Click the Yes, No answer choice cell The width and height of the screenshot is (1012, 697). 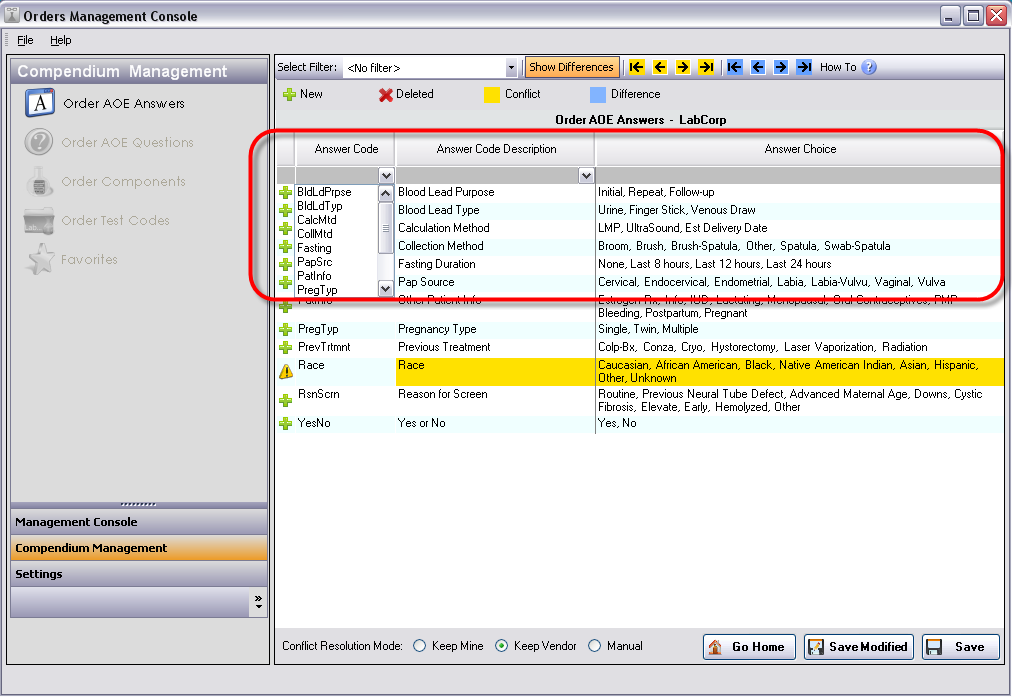[799, 423]
